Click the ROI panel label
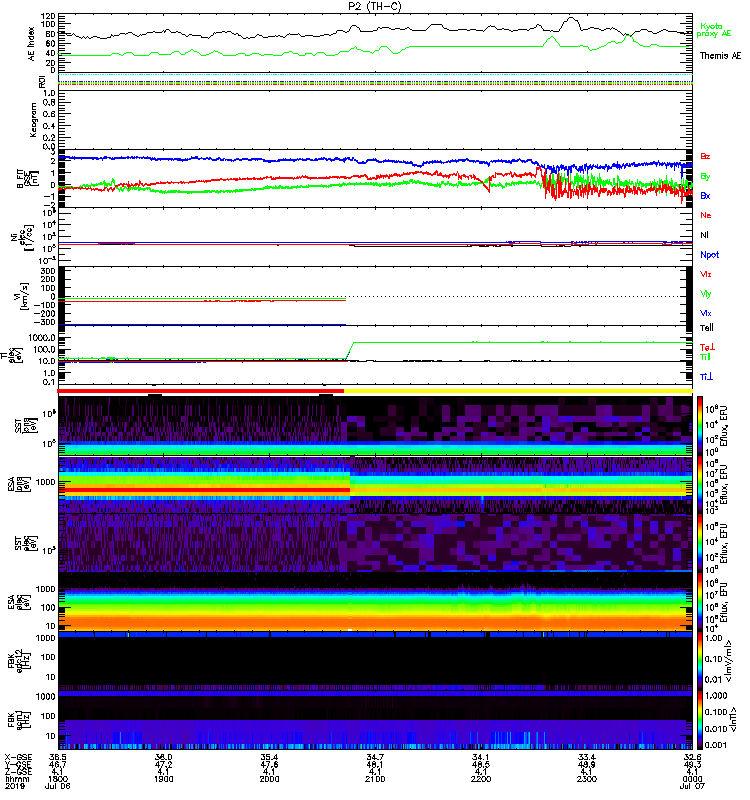 (x=42, y=82)
